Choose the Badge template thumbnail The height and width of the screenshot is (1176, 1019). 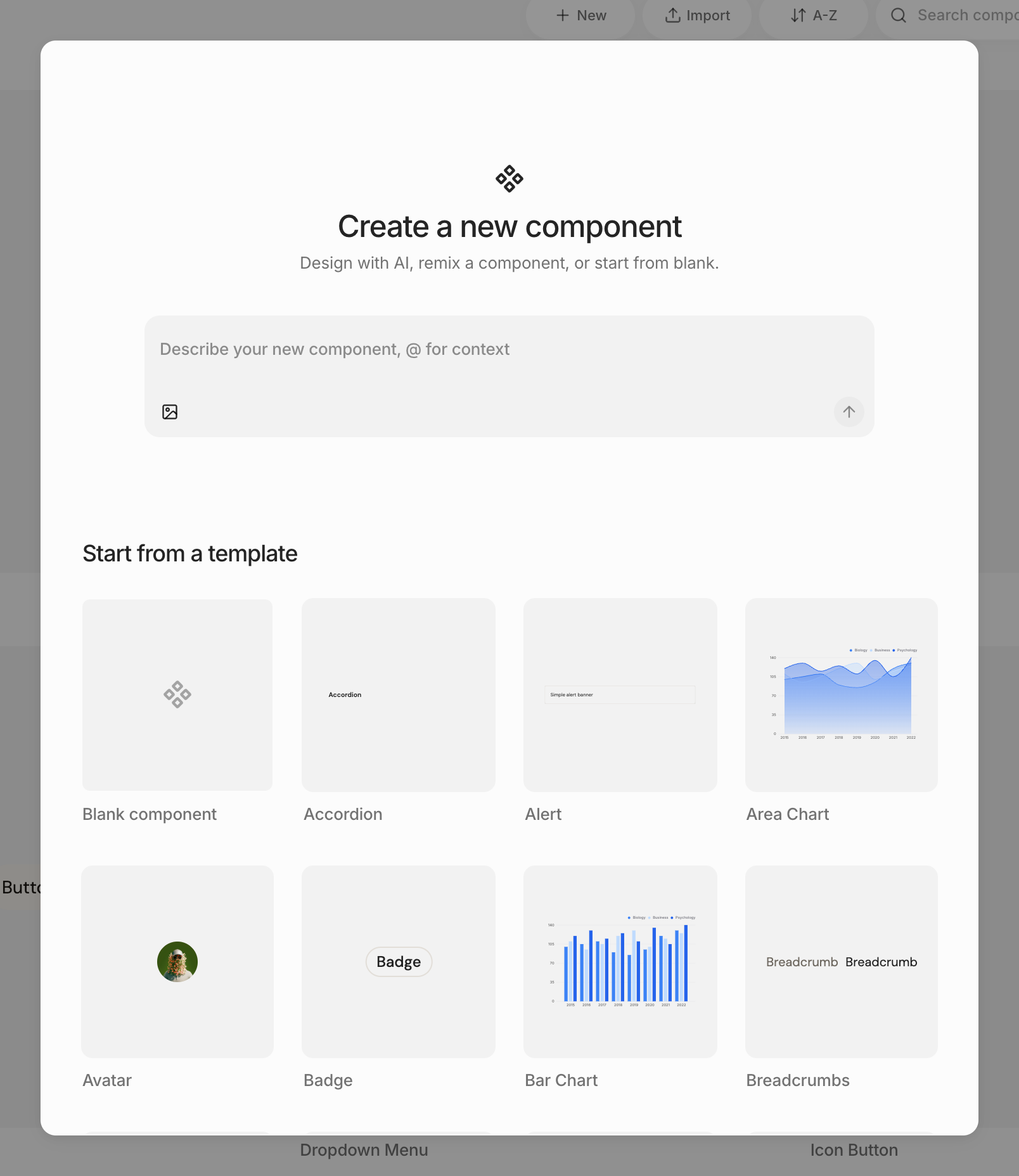(x=399, y=962)
